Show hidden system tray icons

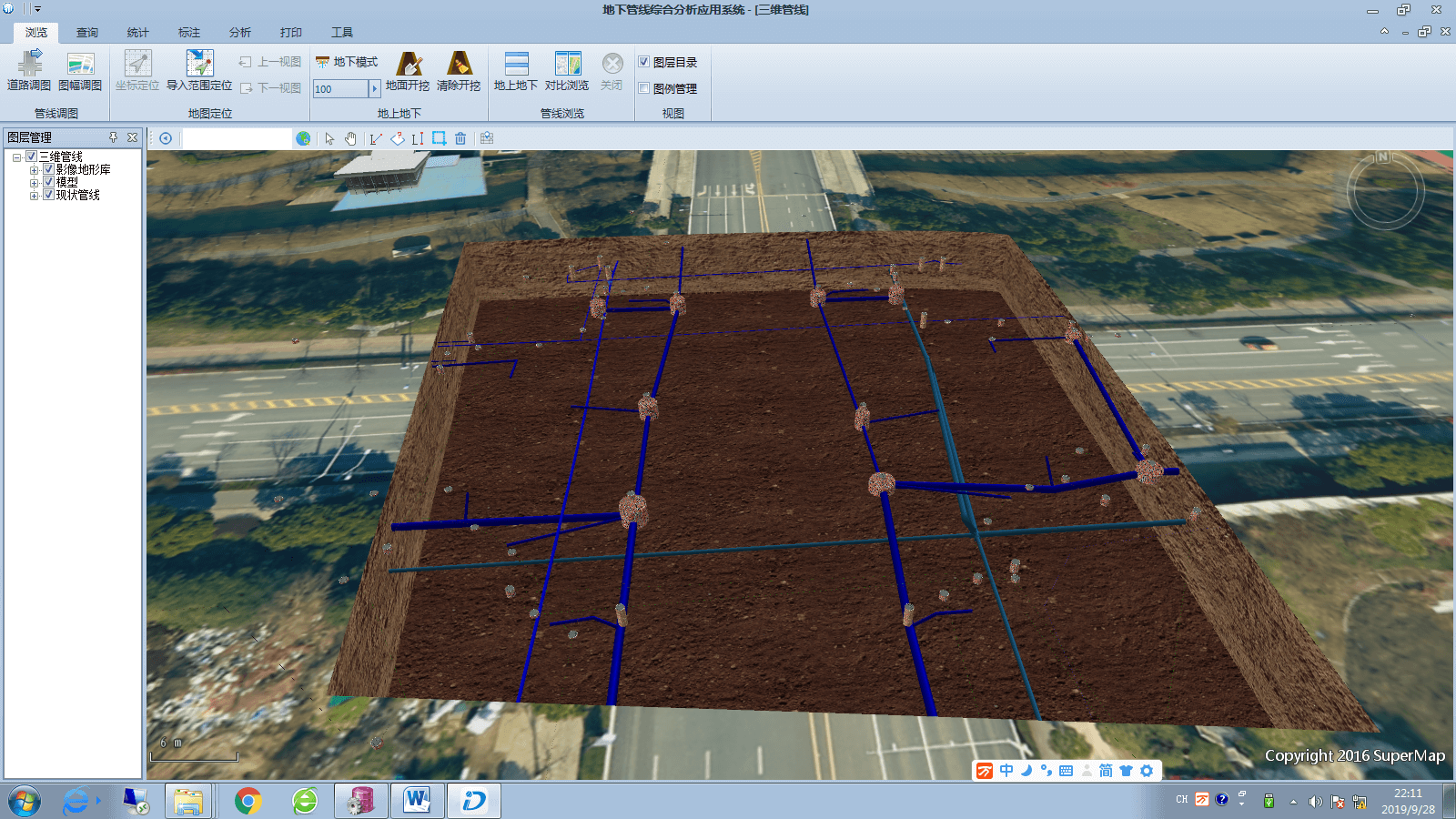tap(1293, 802)
